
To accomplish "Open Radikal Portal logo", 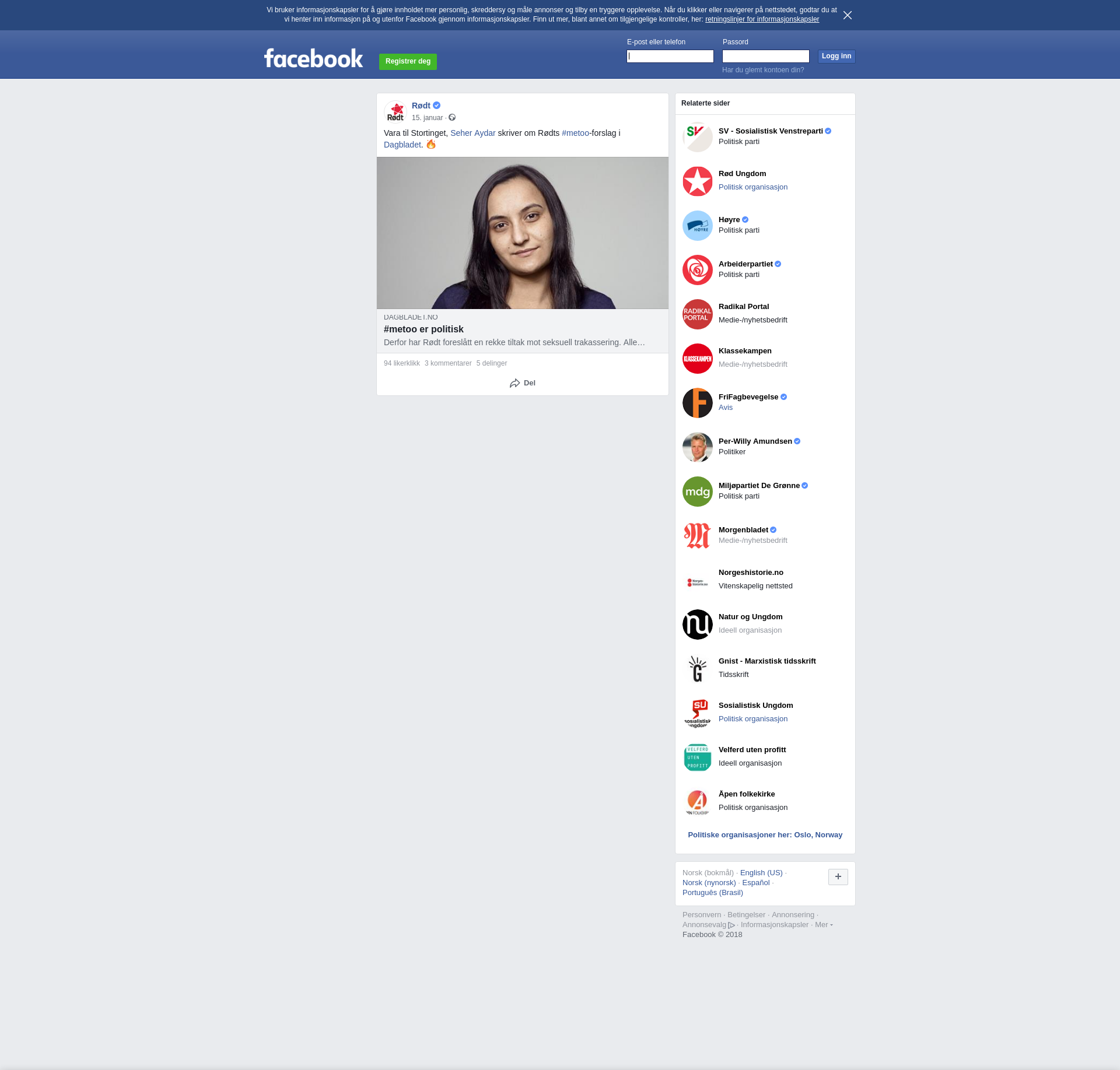I will 698,314.
